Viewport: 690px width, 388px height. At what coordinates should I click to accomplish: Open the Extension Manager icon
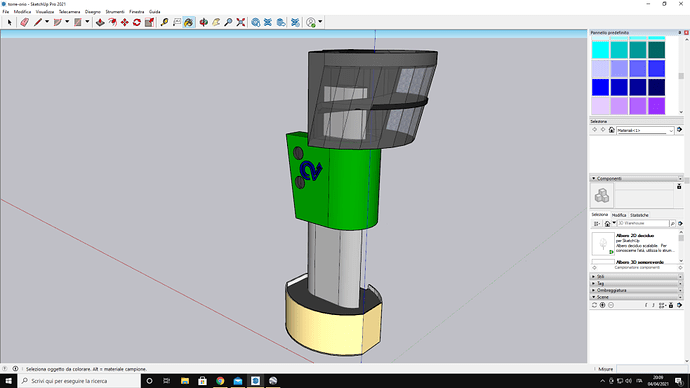tap(295, 22)
